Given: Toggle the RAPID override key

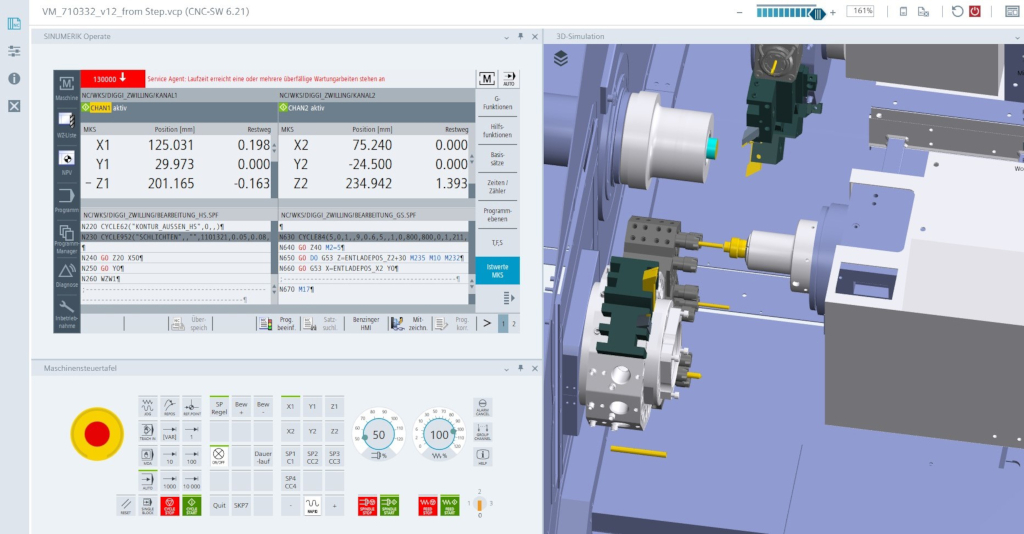Looking at the screenshot, I should point(312,505).
